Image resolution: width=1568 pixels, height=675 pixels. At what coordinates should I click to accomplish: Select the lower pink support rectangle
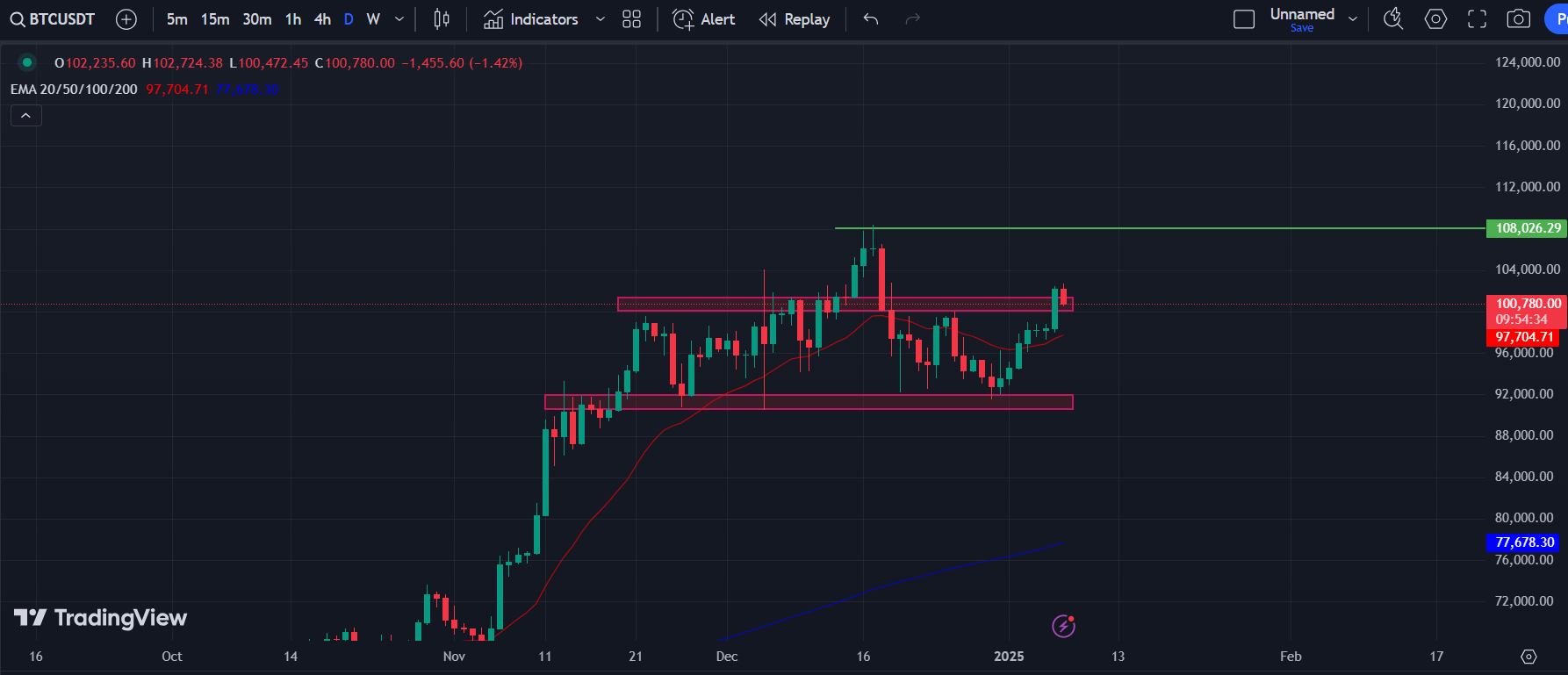pos(809,402)
